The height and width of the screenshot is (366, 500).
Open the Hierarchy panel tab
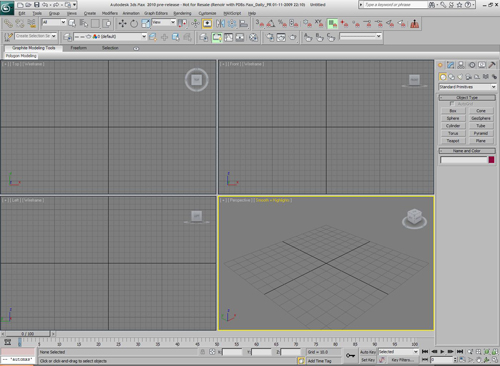coord(461,65)
